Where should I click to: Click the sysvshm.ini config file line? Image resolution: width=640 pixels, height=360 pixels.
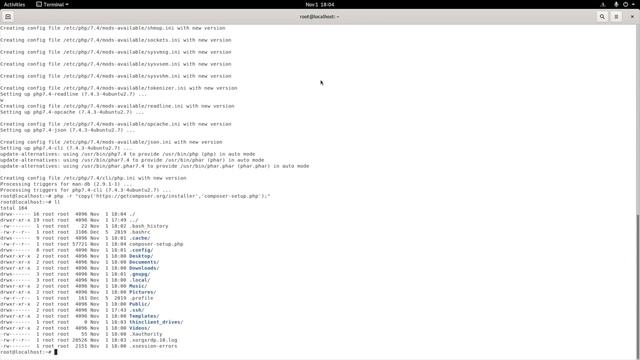(116, 76)
